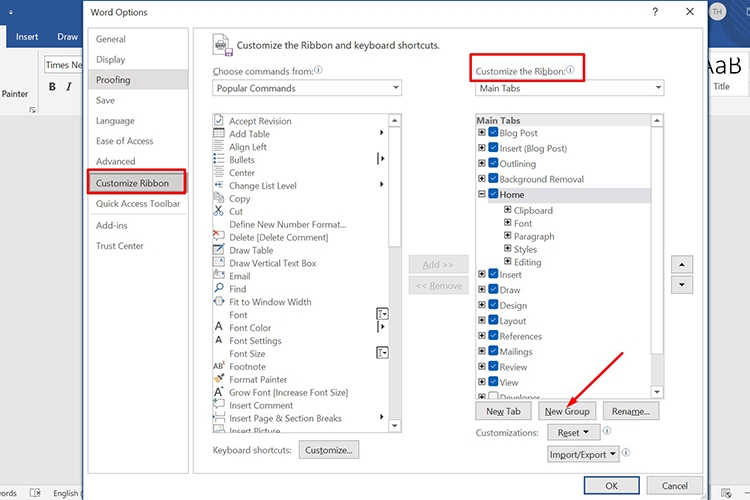Image resolution: width=750 pixels, height=500 pixels.
Task: Click the New Group button
Action: pyautogui.click(x=567, y=411)
